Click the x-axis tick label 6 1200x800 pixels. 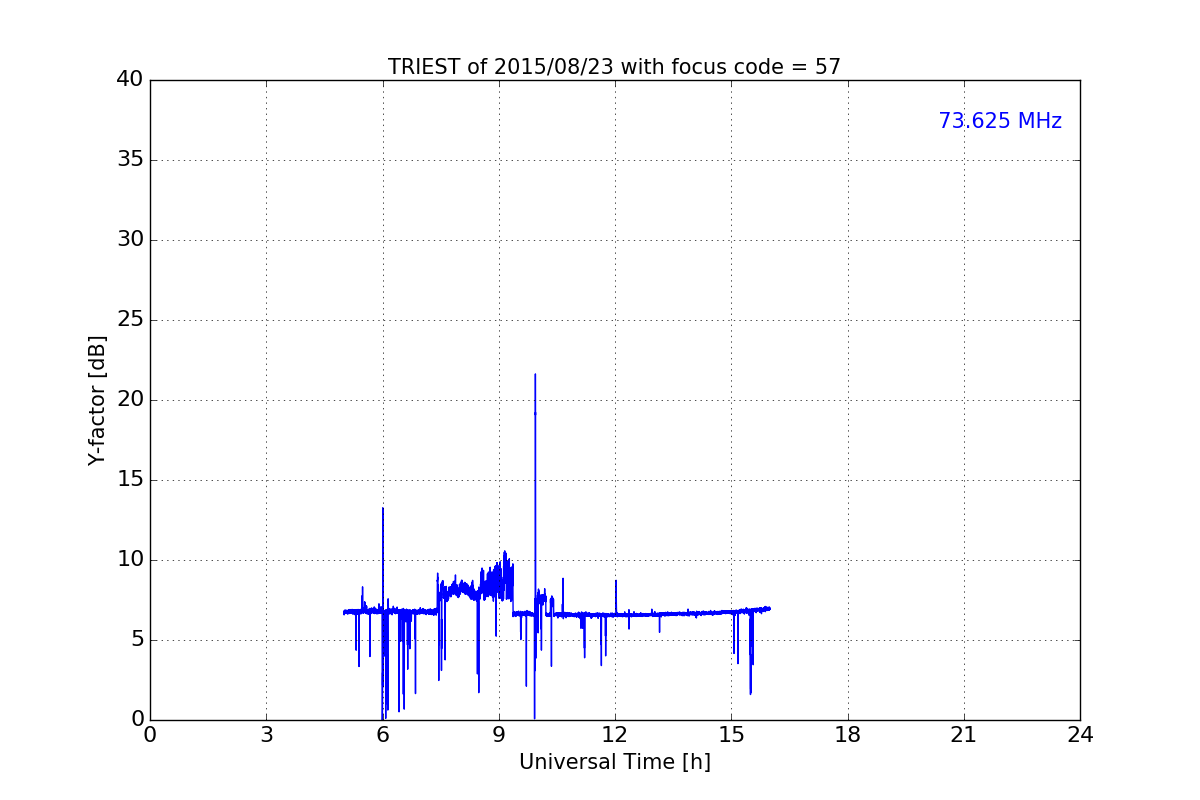pos(382,735)
